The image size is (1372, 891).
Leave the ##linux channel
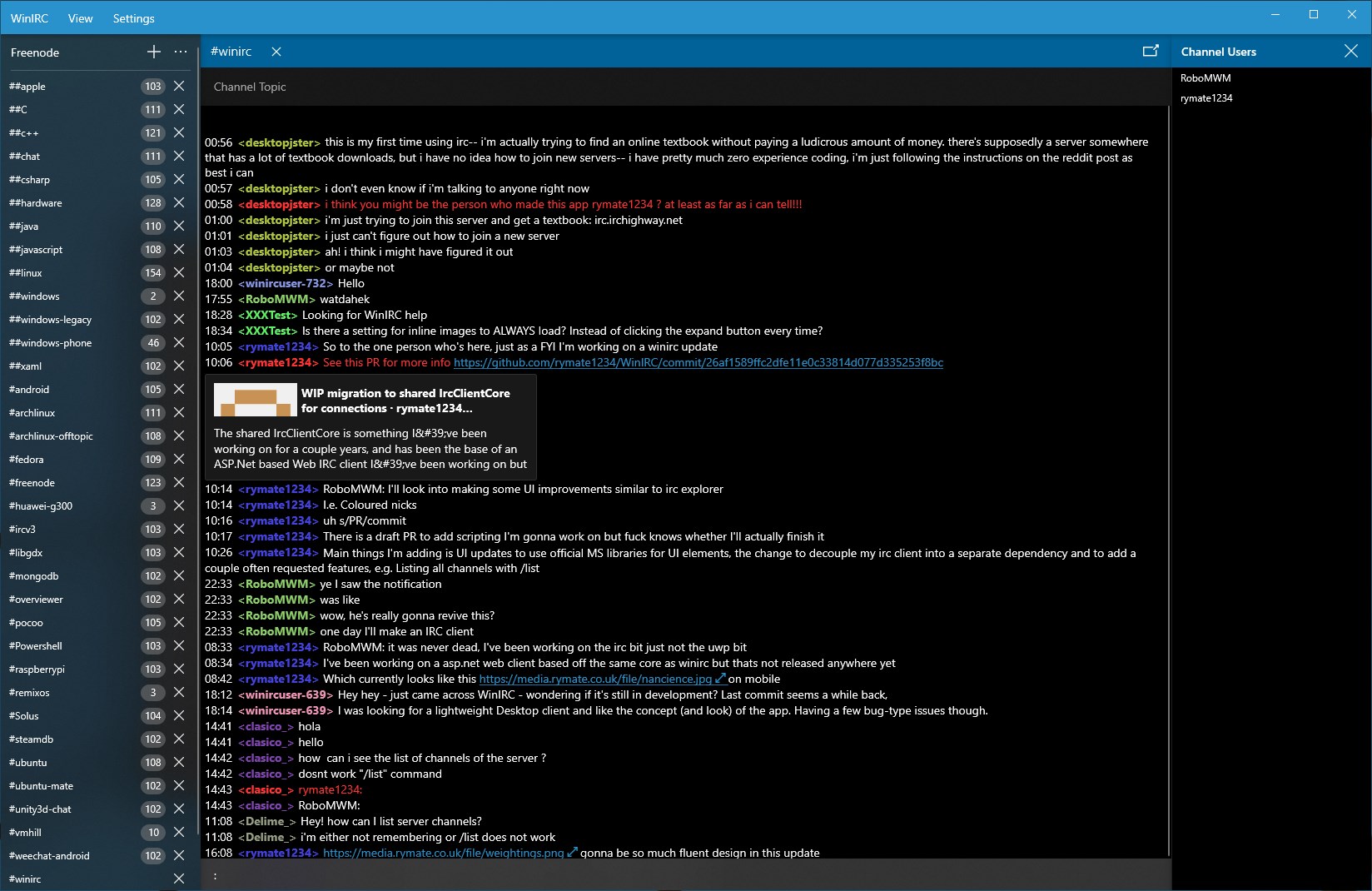tap(179, 272)
